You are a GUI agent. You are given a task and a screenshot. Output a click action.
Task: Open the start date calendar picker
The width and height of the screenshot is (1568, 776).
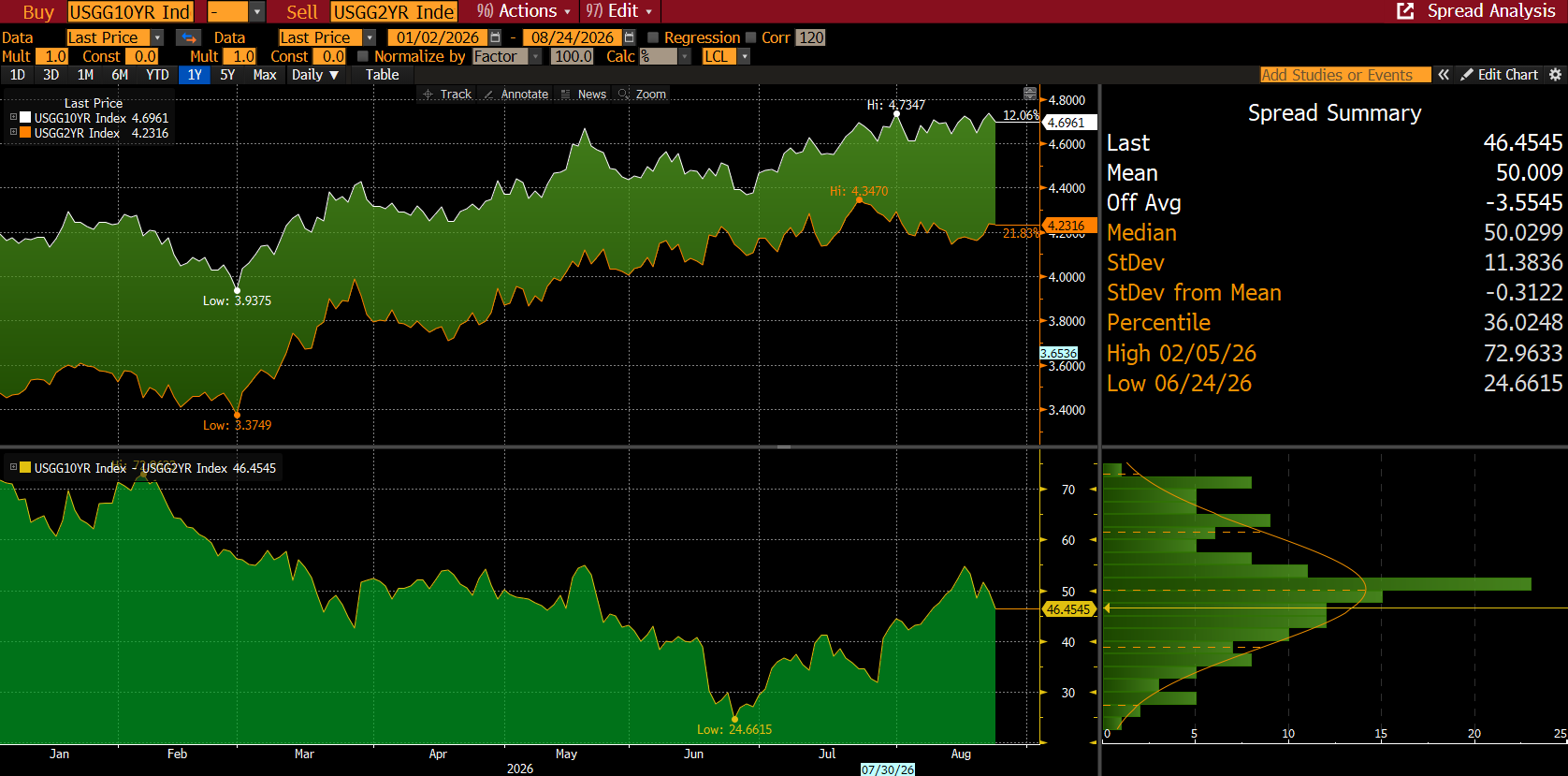pos(496,37)
